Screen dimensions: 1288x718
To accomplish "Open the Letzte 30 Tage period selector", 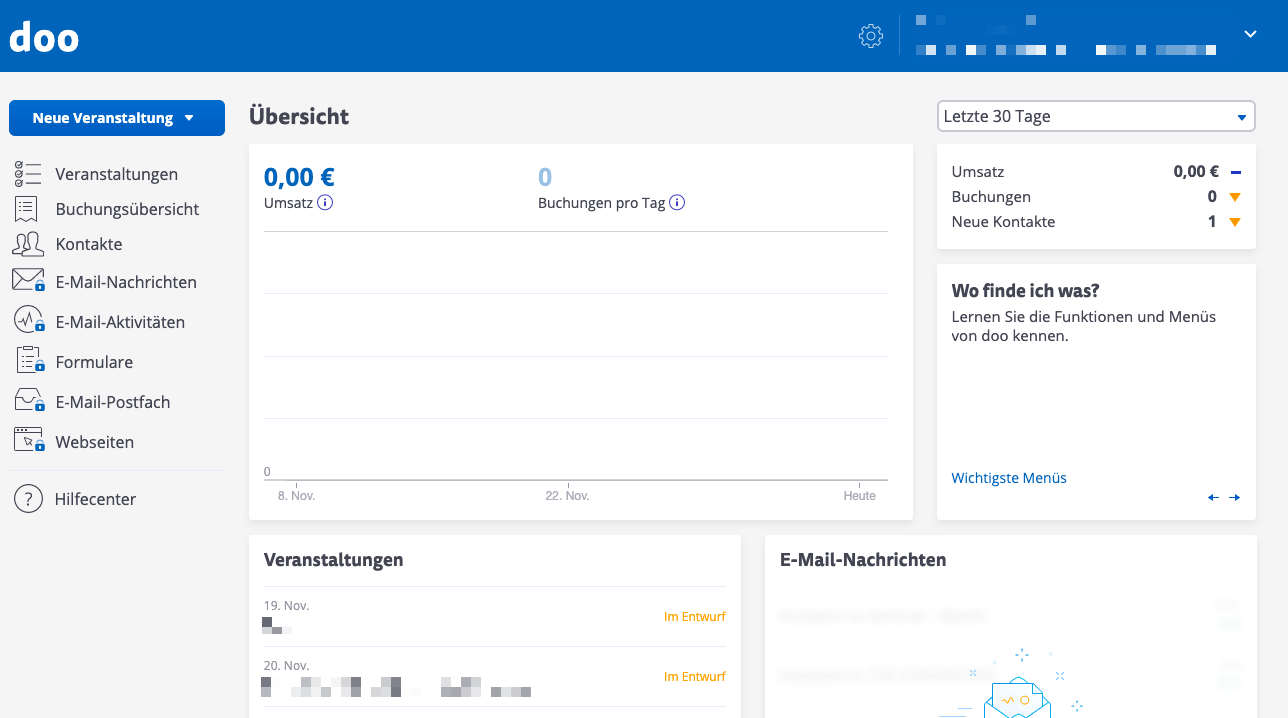I will pyautogui.click(x=1096, y=116).
